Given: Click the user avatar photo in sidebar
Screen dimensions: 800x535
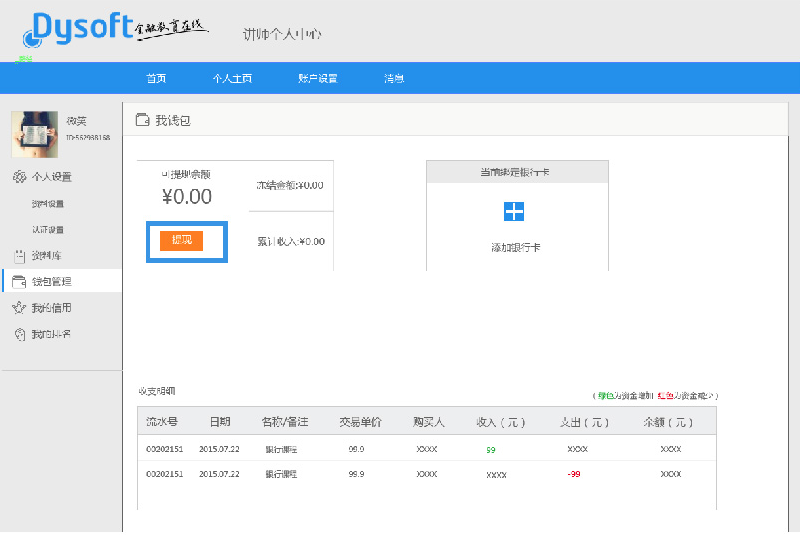Looking at the screenshot, I should click(x=35, y=134).
